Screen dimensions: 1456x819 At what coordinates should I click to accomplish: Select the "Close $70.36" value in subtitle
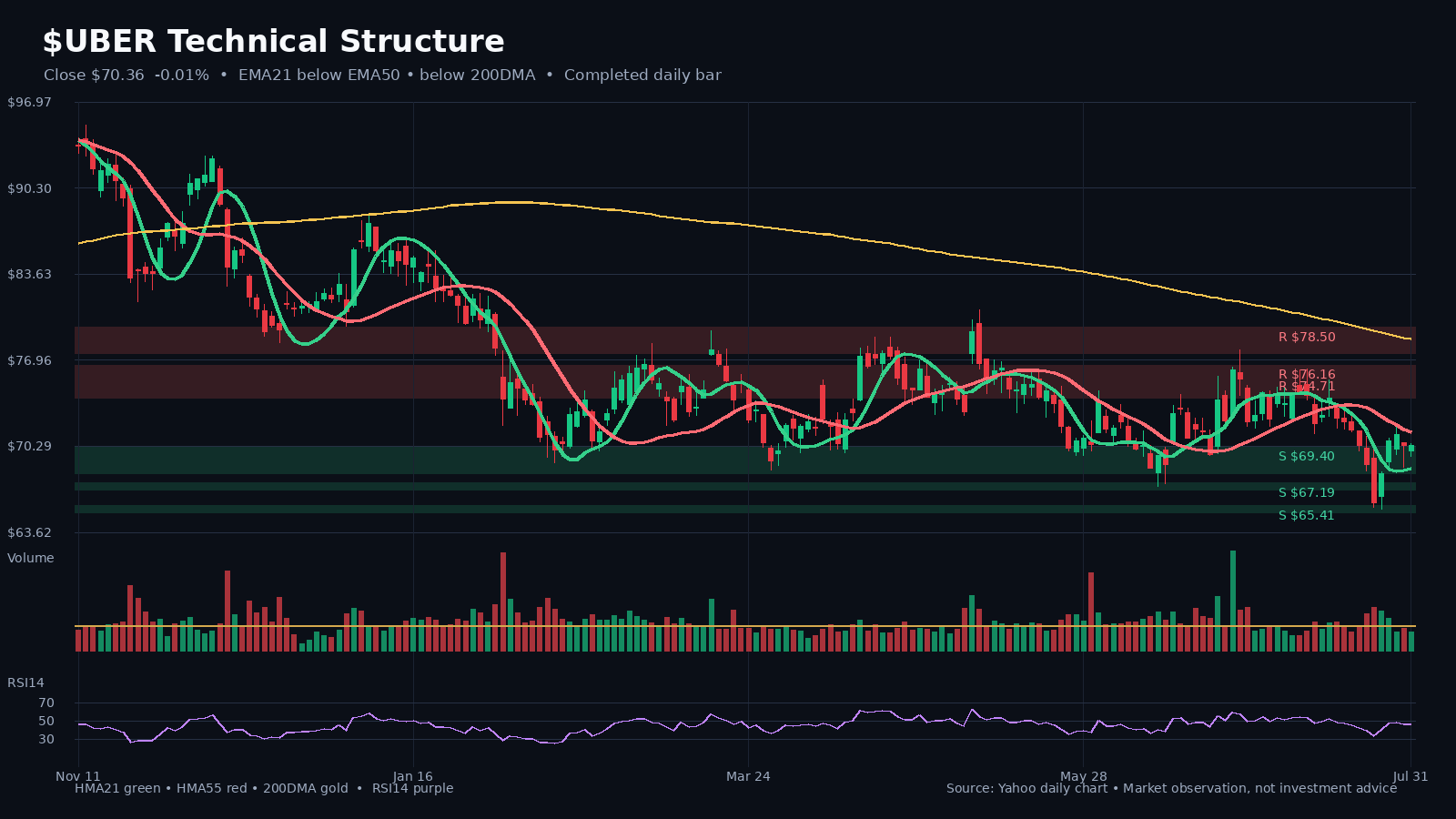(94, 76)
